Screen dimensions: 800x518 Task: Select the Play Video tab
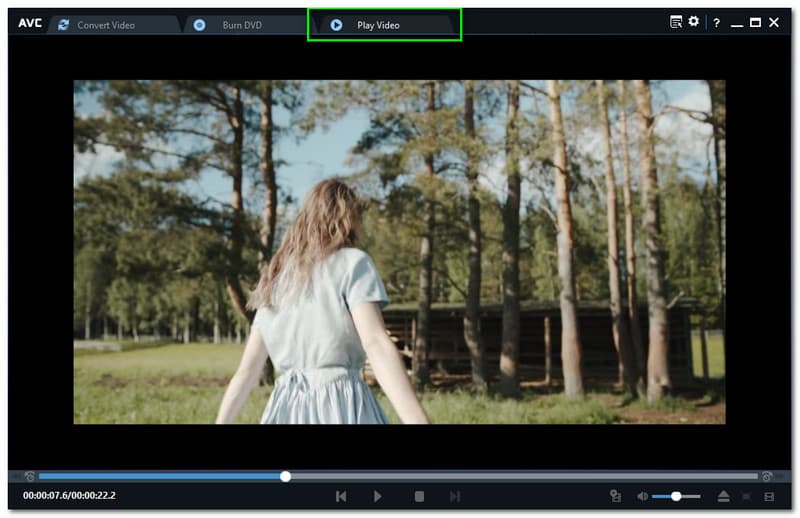click(x=378, y=24)
